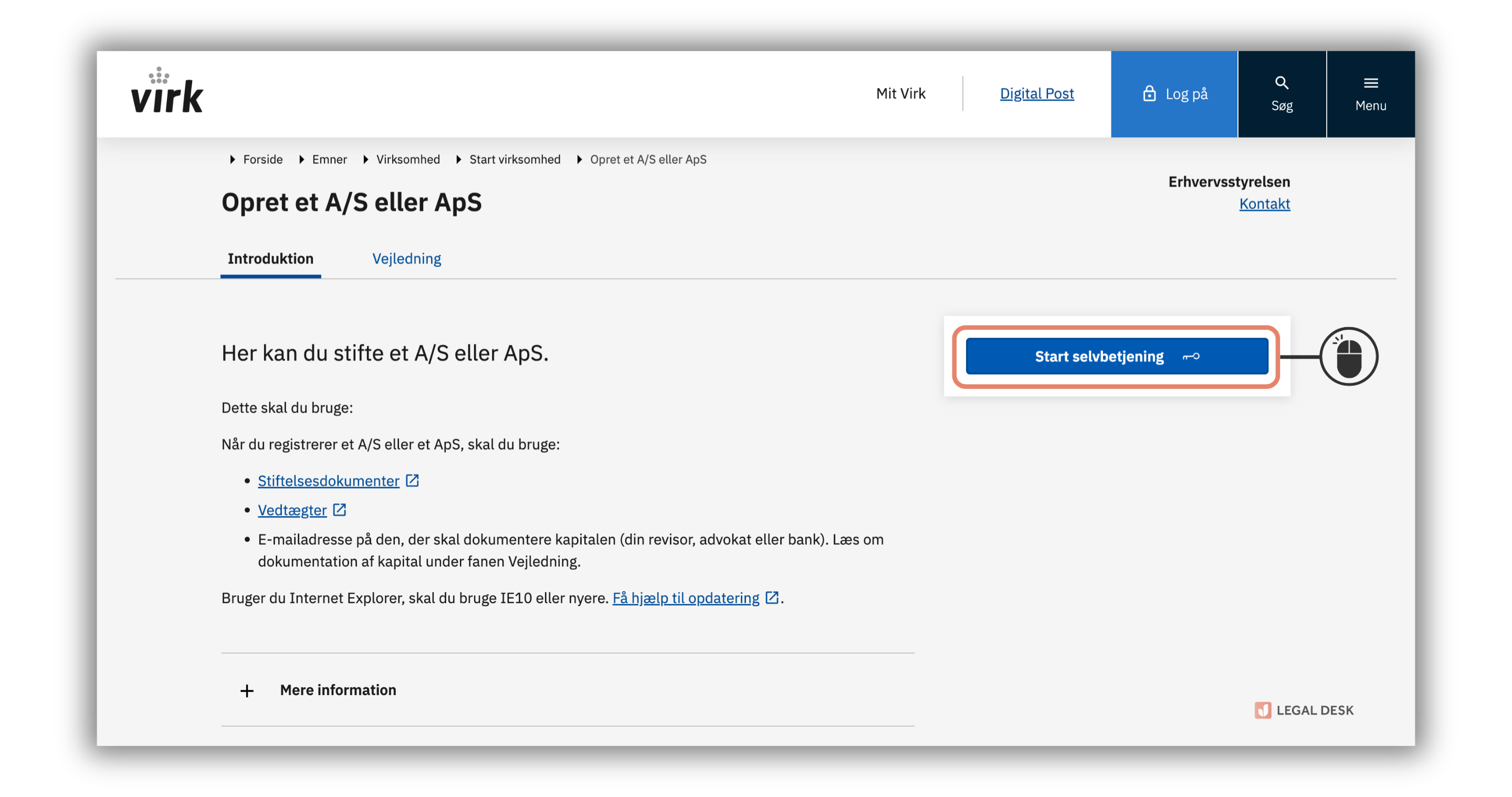Click the Opret et A/S eller ApS breadcrumb
Screen dimensions: 1512x797
[x=648, y=159]
